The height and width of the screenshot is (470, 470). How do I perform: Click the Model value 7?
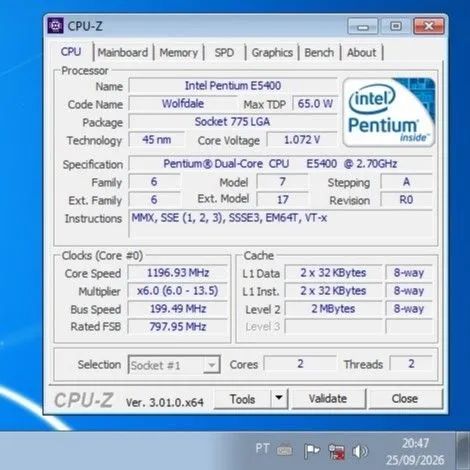click(x=283, y=182)
